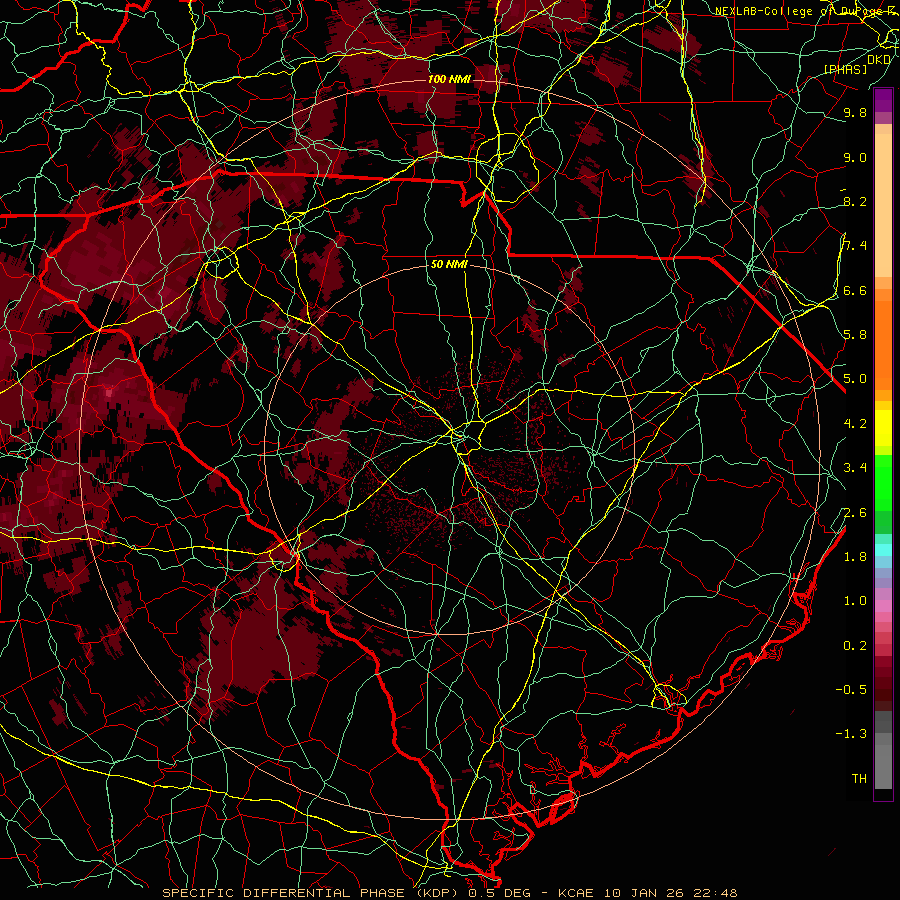Pick the orange segment of the color bar
Image resolution: width=900 pixels, height=900 pixels.
(x=883, y=345)
